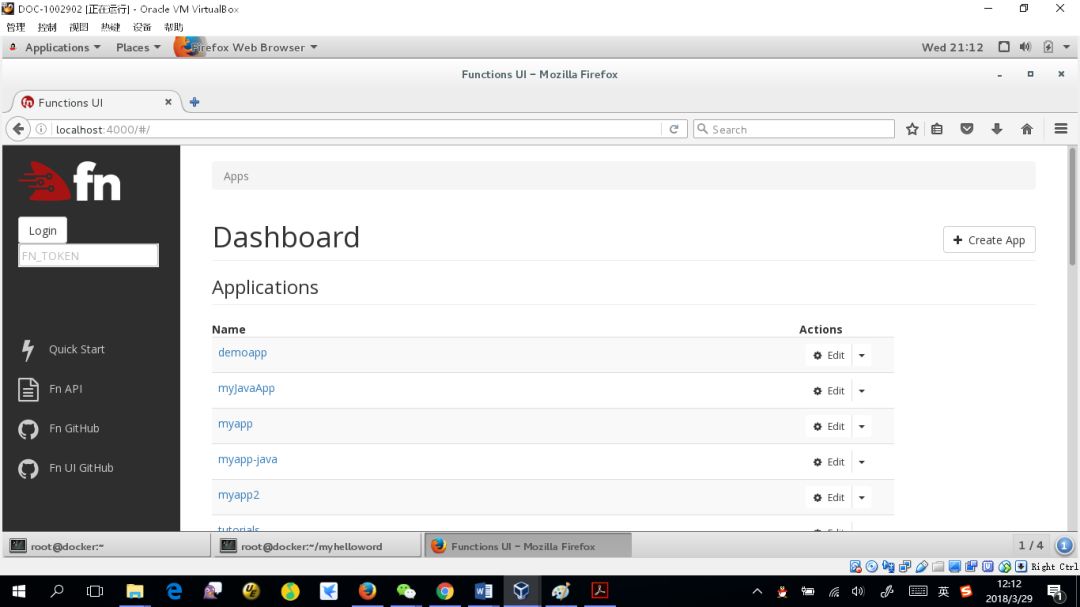Open a new Firefox tab
Image resolution: width=1080 pixels, height=607 pixels.
(x=194, y=102)
